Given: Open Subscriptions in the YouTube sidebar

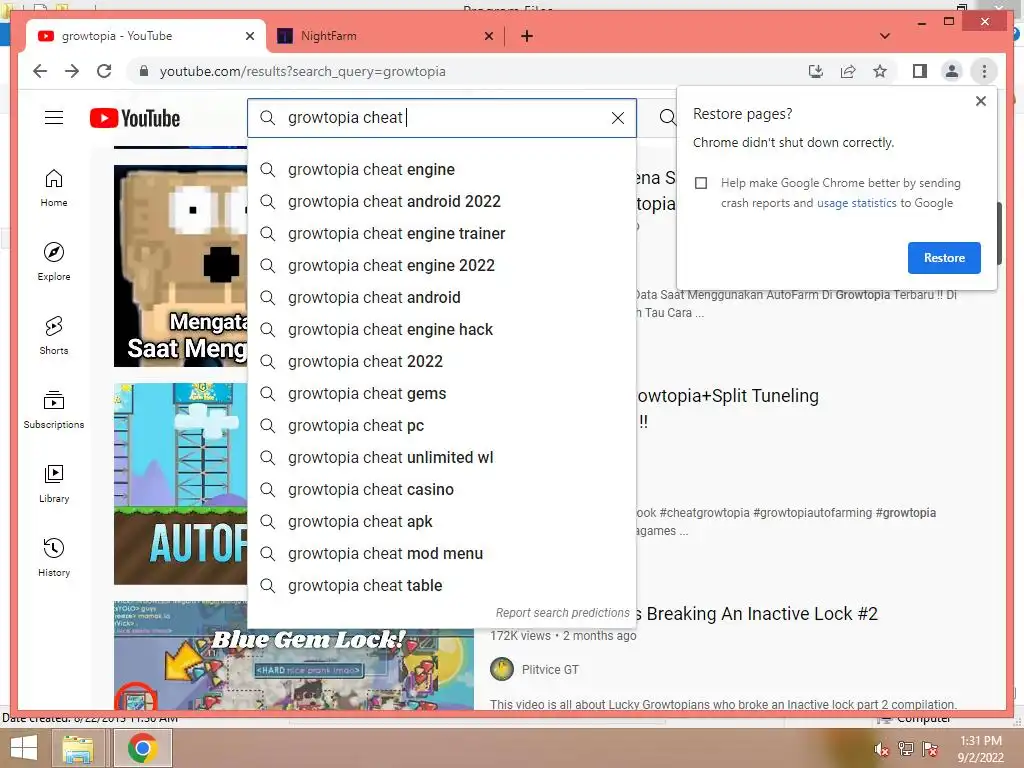Looking at the screenshot, I should pos(54,409).
